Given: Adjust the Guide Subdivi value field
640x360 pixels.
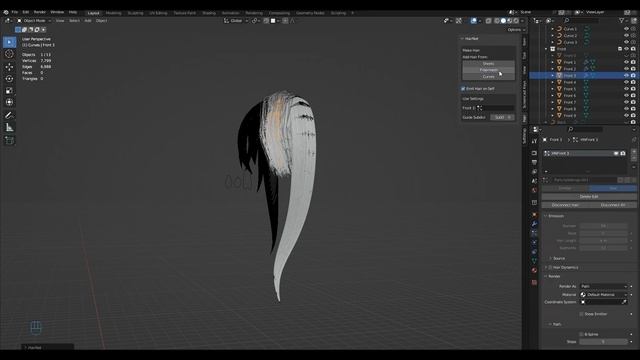Looking at the screenshot, I should (502, 117).
